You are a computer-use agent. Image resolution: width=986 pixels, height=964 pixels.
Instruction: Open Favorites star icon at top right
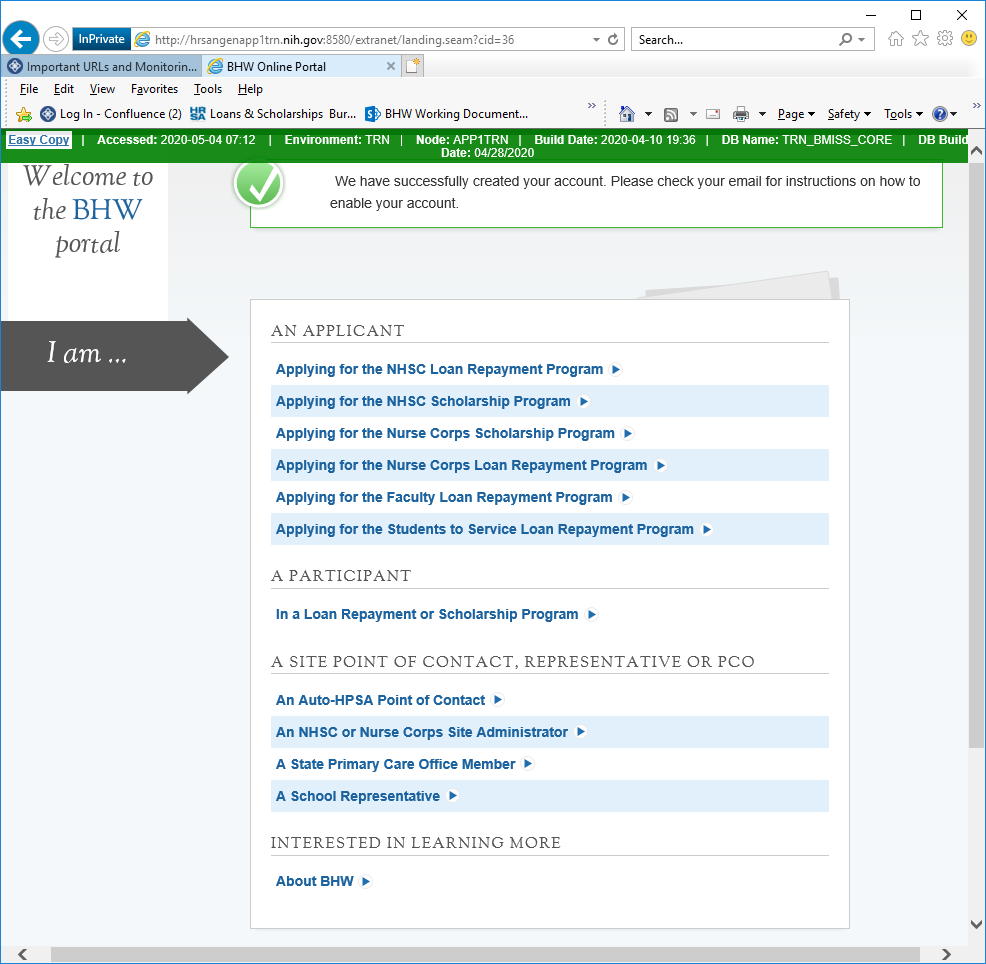(920, 39)
